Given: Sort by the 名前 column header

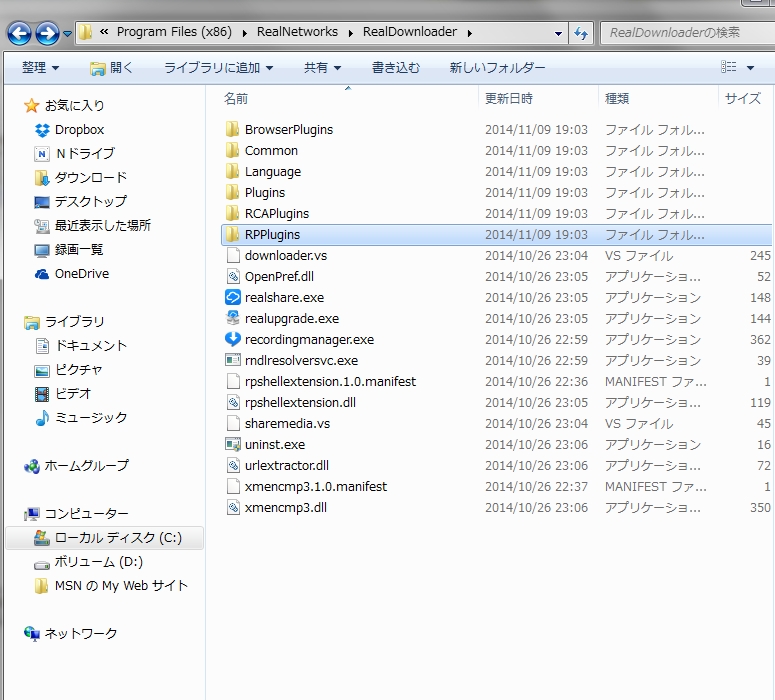Looking at the screenshot, I should [x=235, y=98].
